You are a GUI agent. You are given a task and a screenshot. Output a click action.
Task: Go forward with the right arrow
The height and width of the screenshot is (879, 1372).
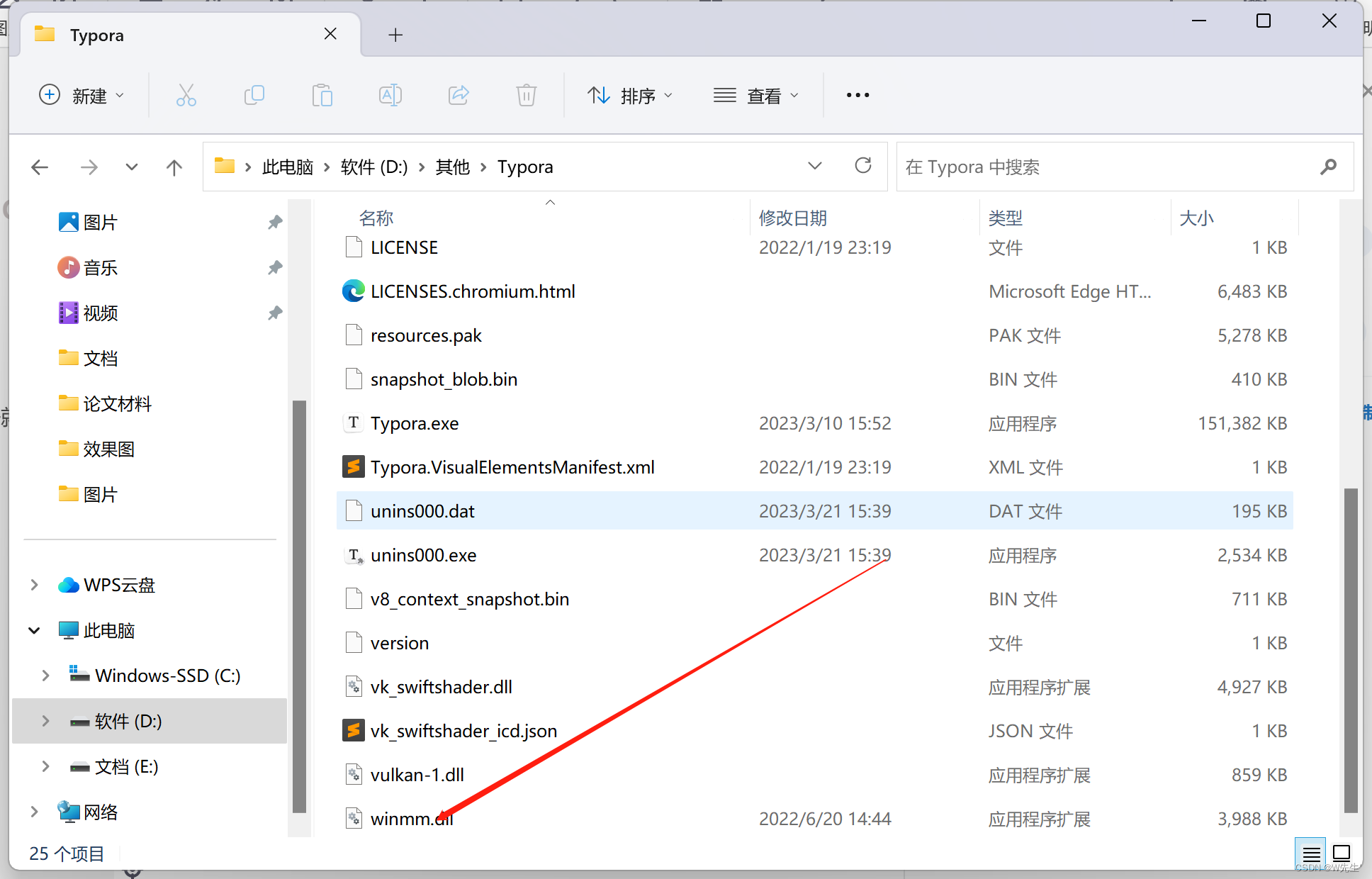pyautogui.click(x=89, y=167)
